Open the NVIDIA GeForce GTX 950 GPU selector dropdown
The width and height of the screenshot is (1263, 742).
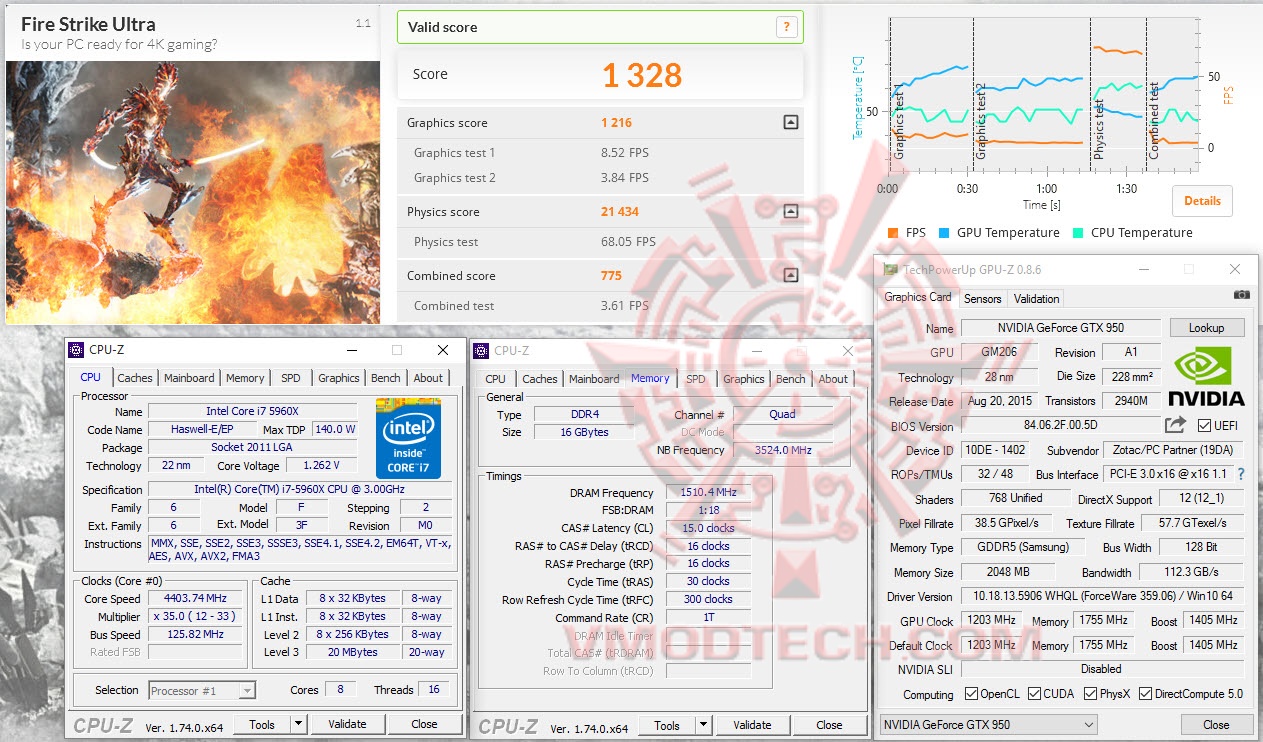[988, 724]
